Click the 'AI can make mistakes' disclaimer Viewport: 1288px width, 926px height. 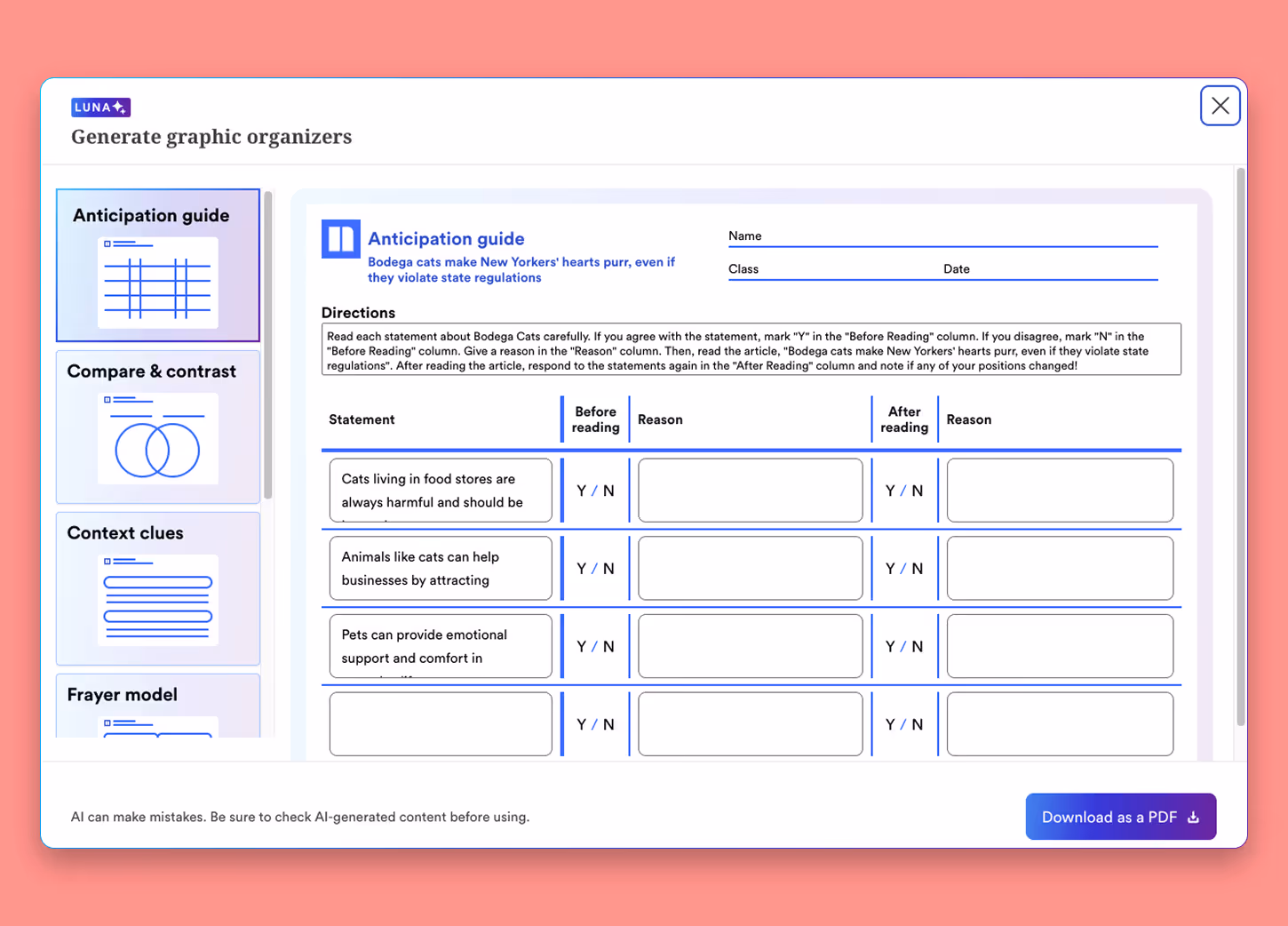(x=300, y=817)
